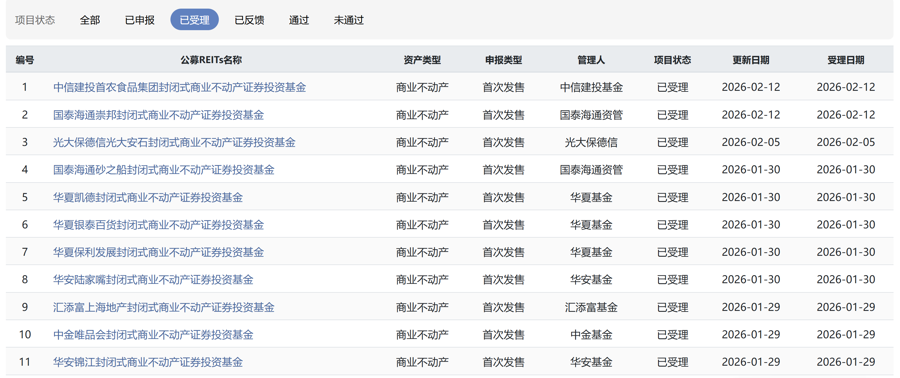Click 受理日期 2026-02-05 in row 3
900x378 pixels.
[x=846, y=142]
